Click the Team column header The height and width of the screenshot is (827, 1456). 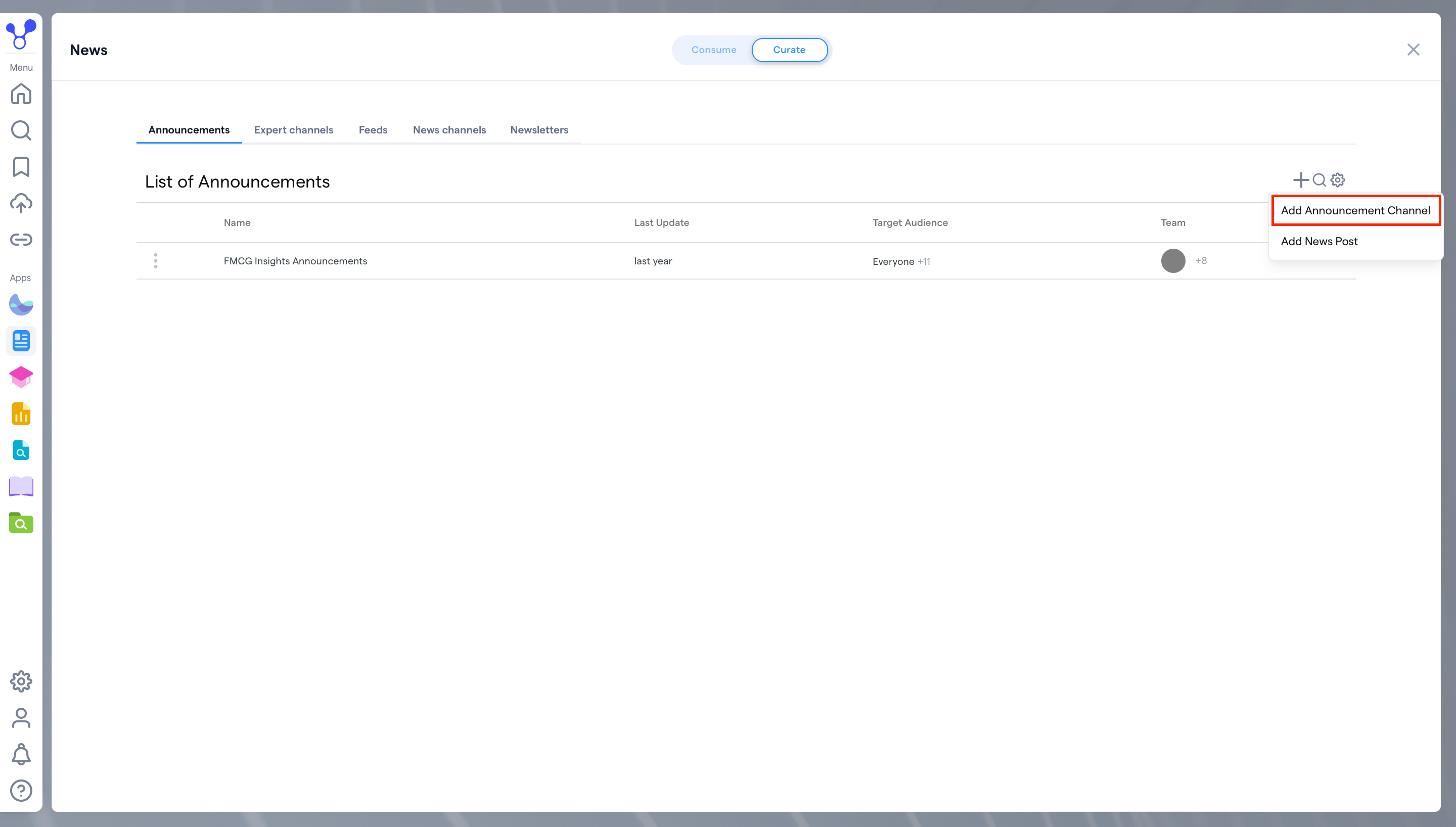(x=1173, y=222)
